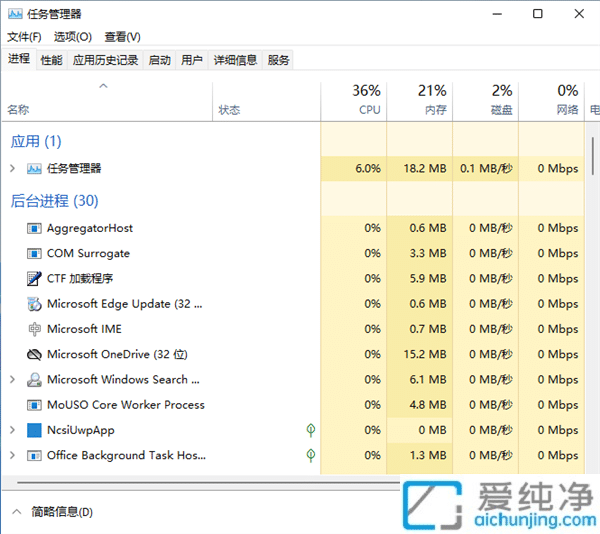Select the CTF 加载程序 process row
The width and height of the screenshot is (600, 534).
point(293,278)
